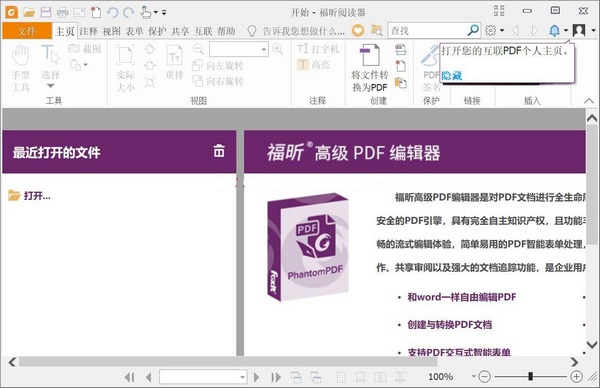Screen dimensions: 600x388
Task: Select the Highlight tool (高亮)
Action: tap(313, 65)
